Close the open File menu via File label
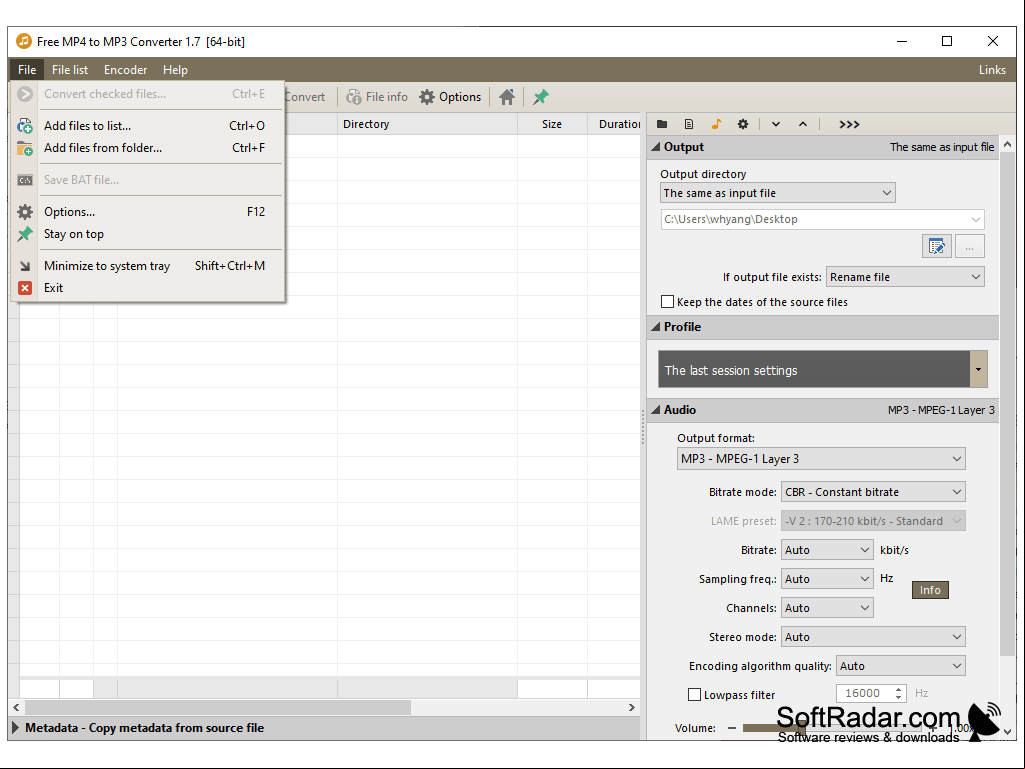The width and height of the screenshot is (1025, 769). tap(27, 70)
